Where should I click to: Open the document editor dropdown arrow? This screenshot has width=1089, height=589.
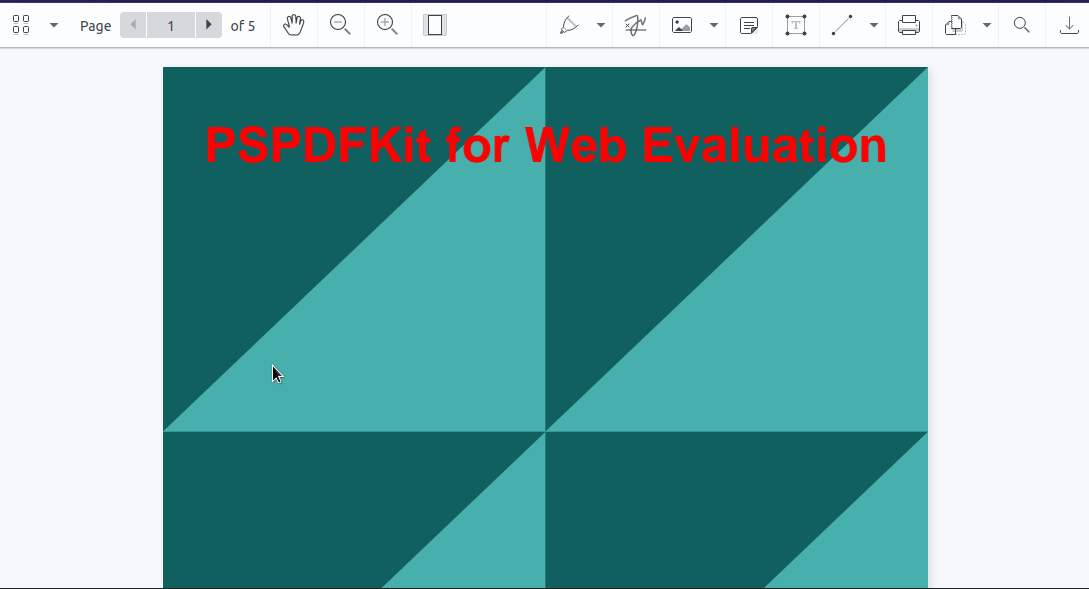[x=985, y=25]
